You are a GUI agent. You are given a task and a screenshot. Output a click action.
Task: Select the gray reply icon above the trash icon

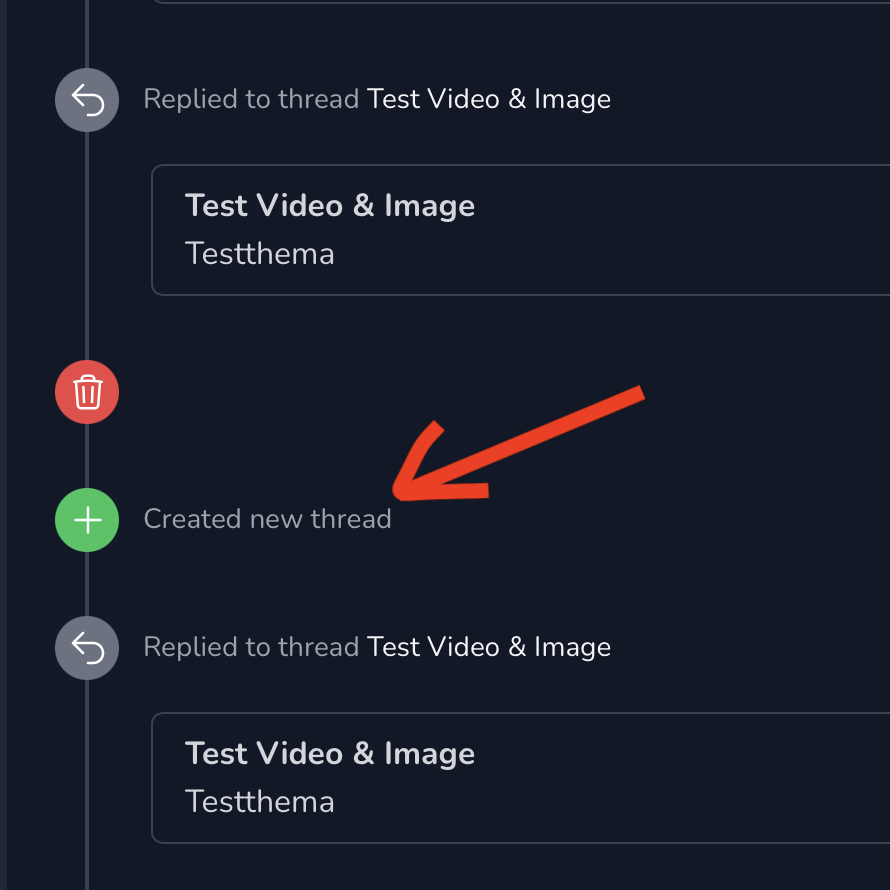coord(87,100)
